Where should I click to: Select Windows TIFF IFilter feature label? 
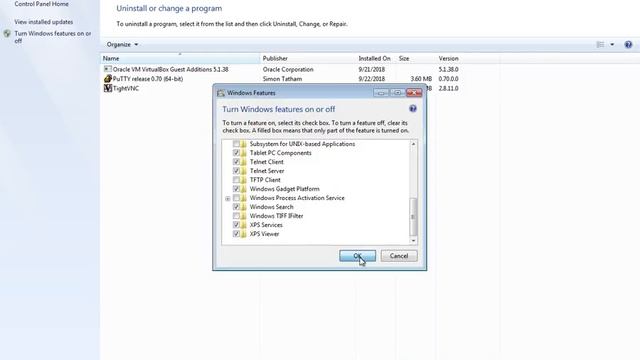click(276, 216)
